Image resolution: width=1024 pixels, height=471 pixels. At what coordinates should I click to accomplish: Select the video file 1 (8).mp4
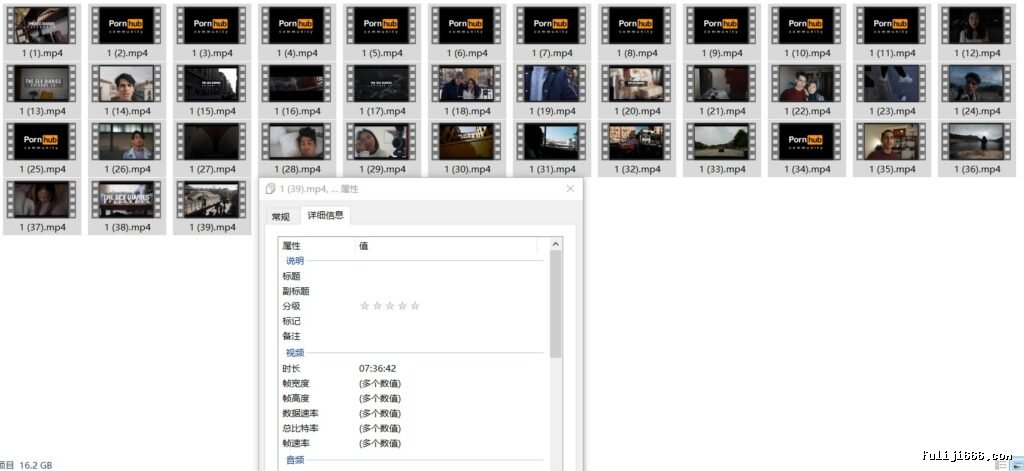[x=637, y=32]
